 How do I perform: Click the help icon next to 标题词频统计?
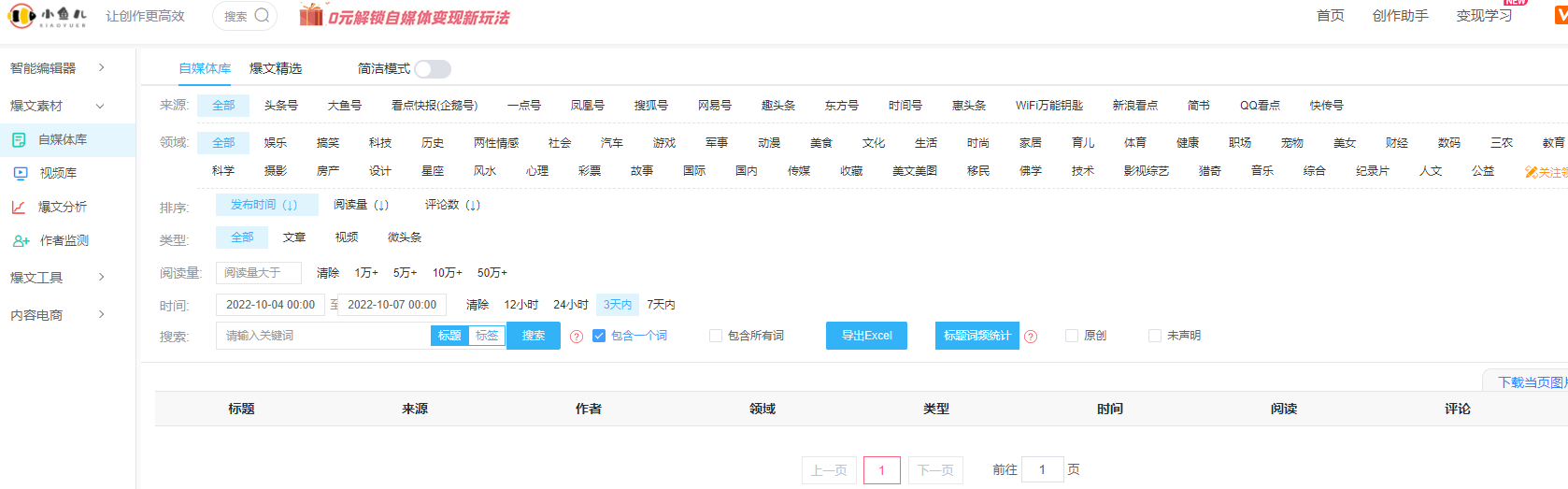click(x=1031, y=337)
